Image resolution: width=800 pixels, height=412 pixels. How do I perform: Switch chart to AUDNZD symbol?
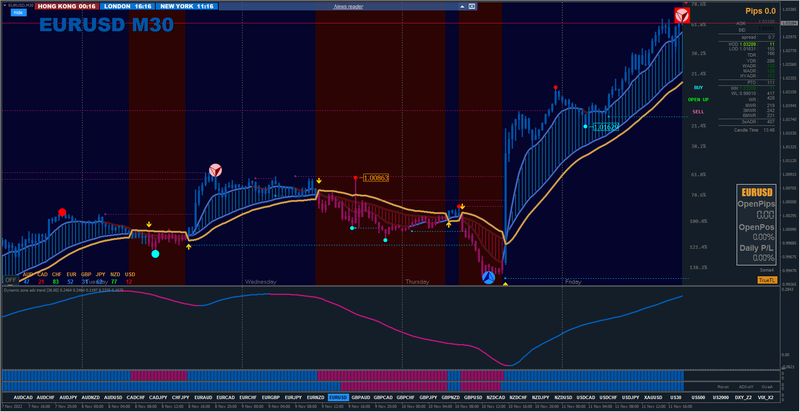pyautogui.click(x=91, y=397)
